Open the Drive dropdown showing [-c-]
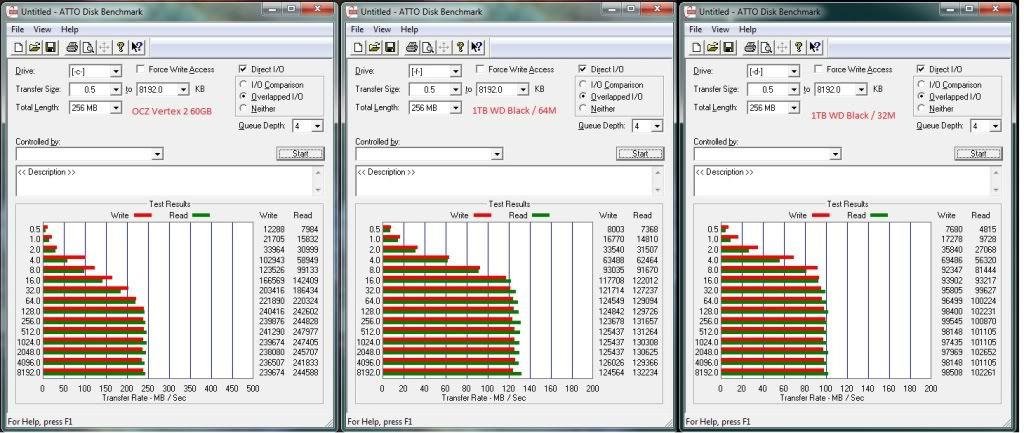The height and width of the screenshot is (433, 1024). [x=116, y=71]
